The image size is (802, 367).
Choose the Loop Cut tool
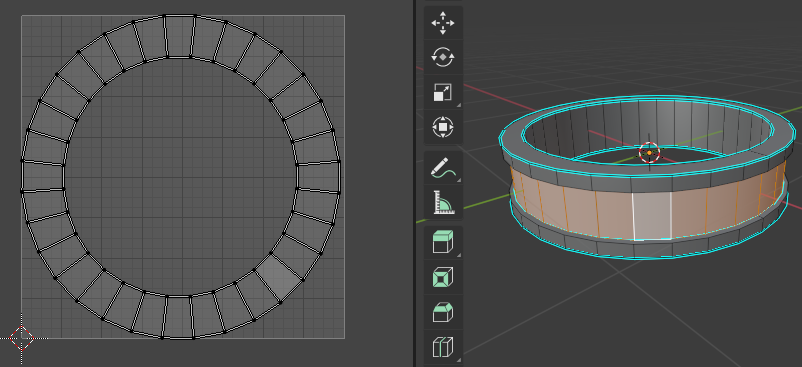[x=443, y=346]
